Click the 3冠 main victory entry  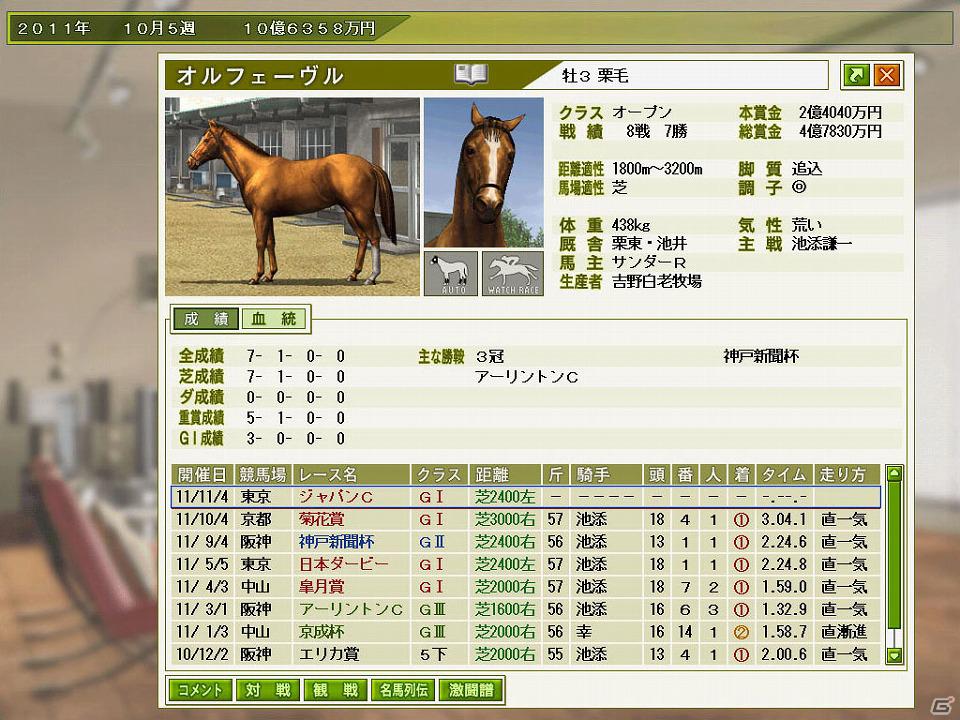(490, 356)
